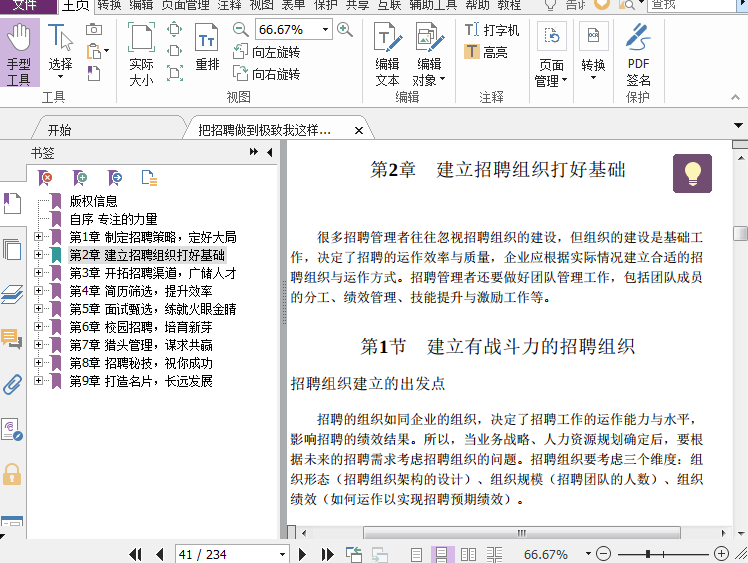Expand bookmark 第1章 制定招聘策略
This screenshot has width=748, height=563.
38,236
